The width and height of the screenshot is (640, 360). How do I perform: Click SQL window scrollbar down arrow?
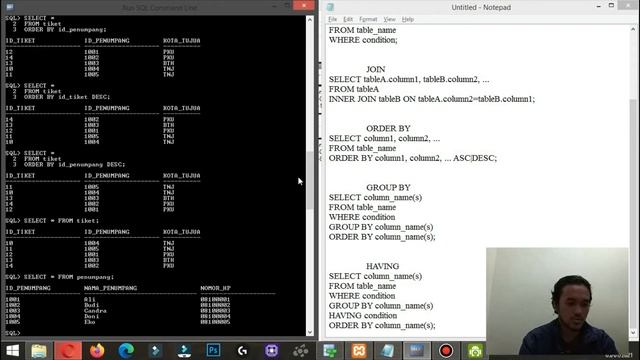[310, 332]
